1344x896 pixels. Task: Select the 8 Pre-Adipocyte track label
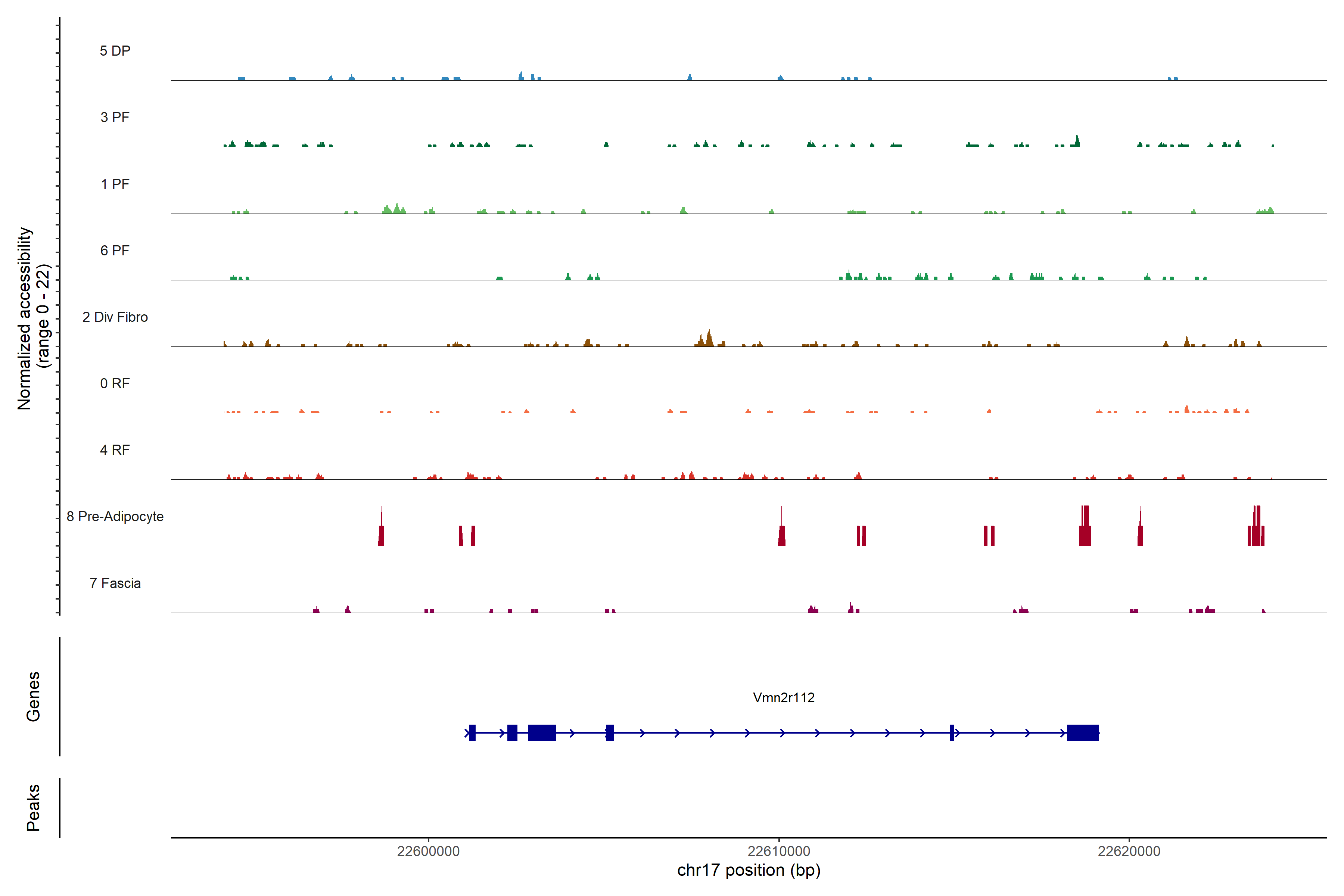pyautogui.click(x=115, y=517)
